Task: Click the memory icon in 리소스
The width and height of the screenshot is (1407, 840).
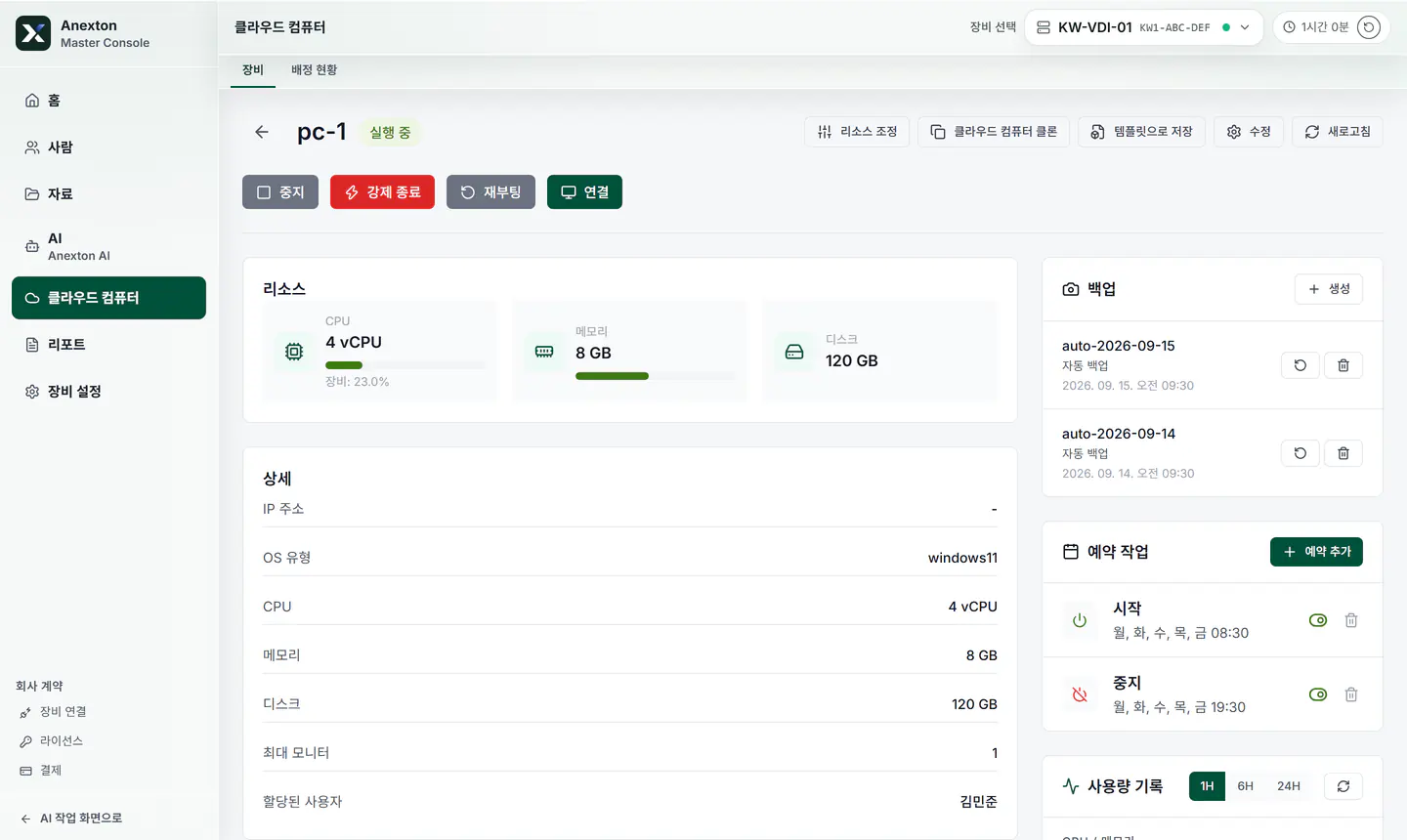Action: coord(544,352)
